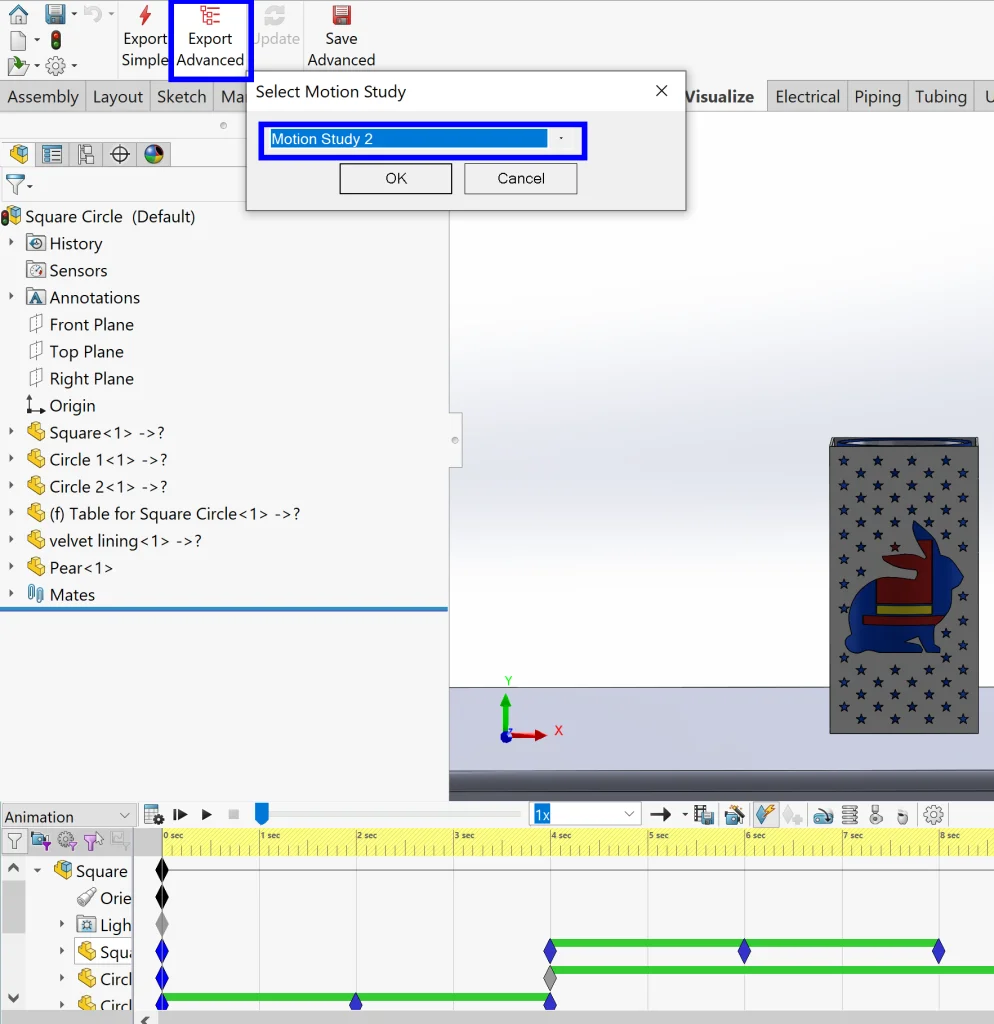
Task: Click Play from Start button
Action: [180, 814]
